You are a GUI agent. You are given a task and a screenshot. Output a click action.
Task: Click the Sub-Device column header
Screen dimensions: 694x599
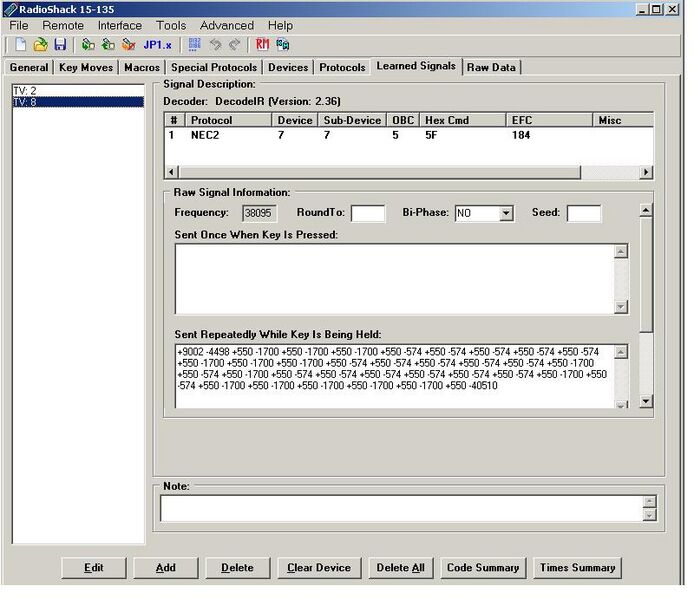click(352, 120)
